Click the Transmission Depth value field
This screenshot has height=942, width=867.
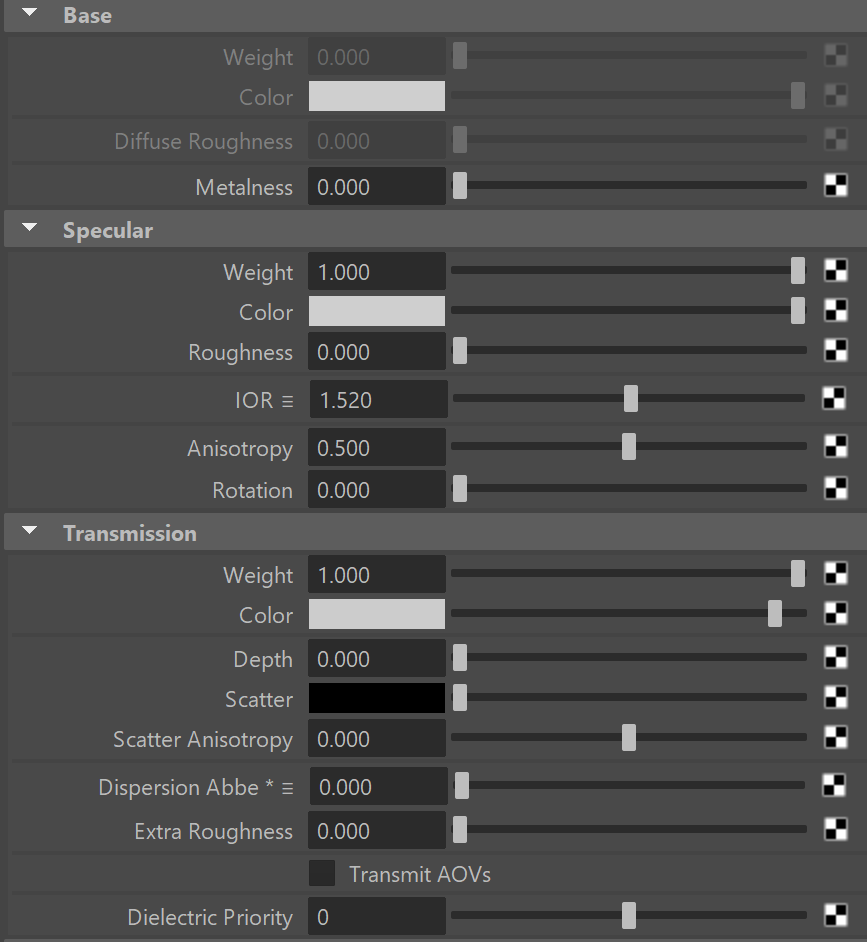pyautogui.click(x=377, y=658)
